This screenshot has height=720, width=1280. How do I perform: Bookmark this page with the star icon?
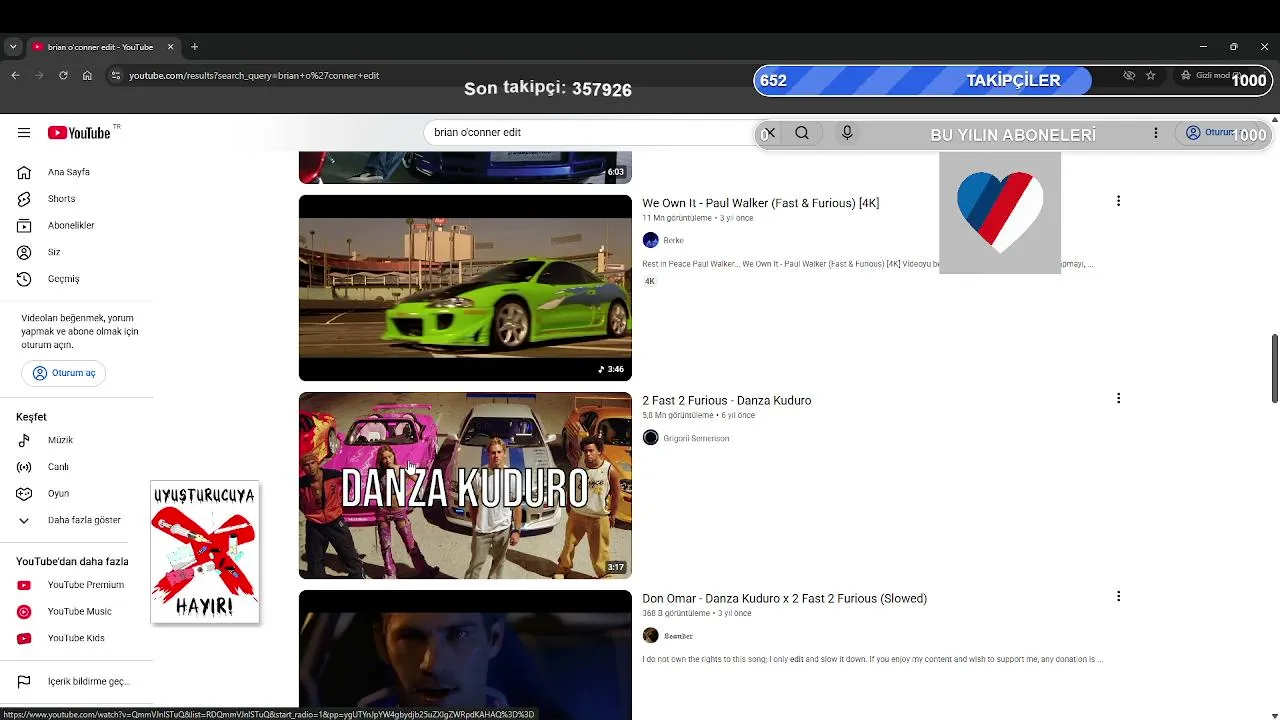[1151, 75]
